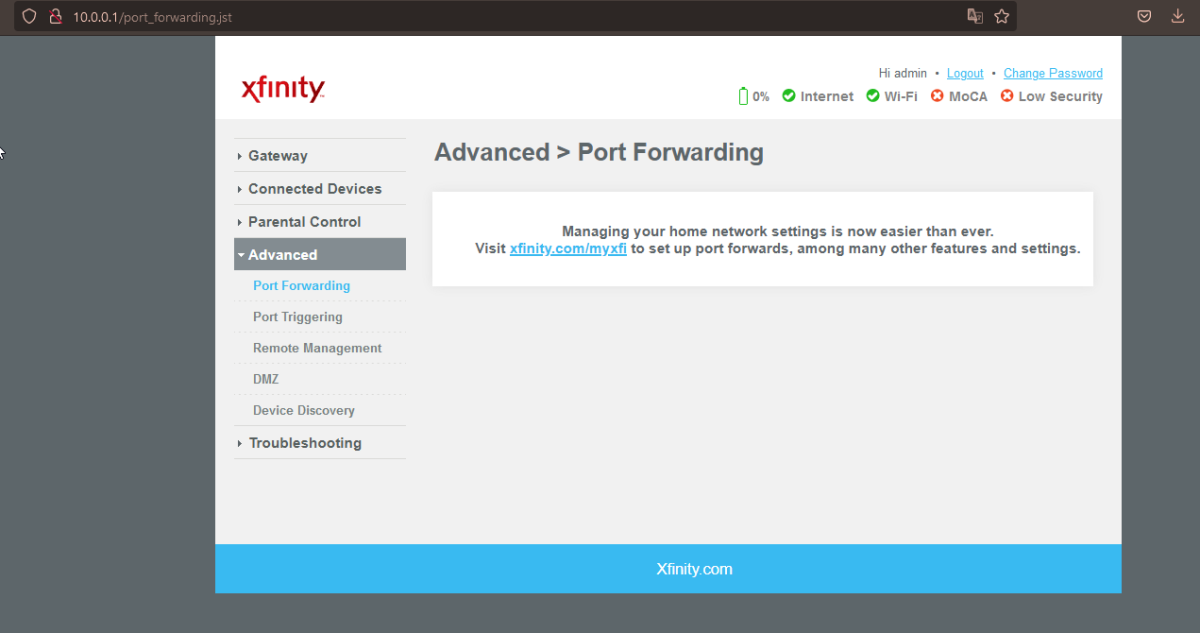1200x633 pixels.
Task: Open the browser downloads icon
Action: (1178, 16)
